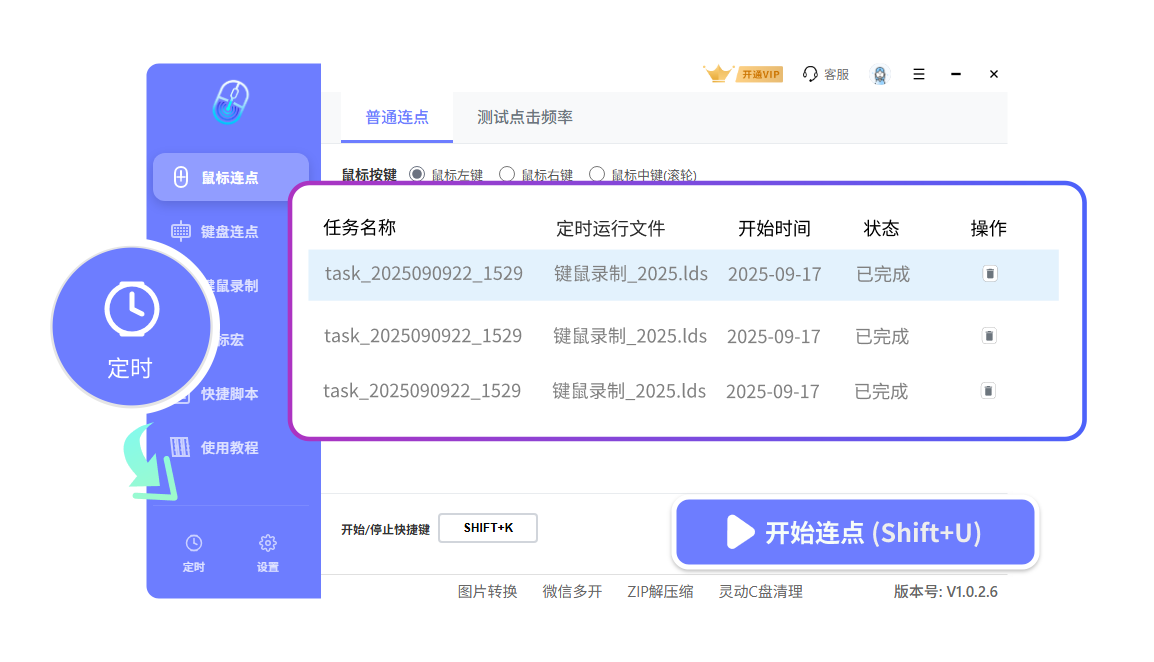This screenshot has width=1154, height=662.
Task: Open the 鼠标连点 sidebar item
Action: click(x=230, y=178)
